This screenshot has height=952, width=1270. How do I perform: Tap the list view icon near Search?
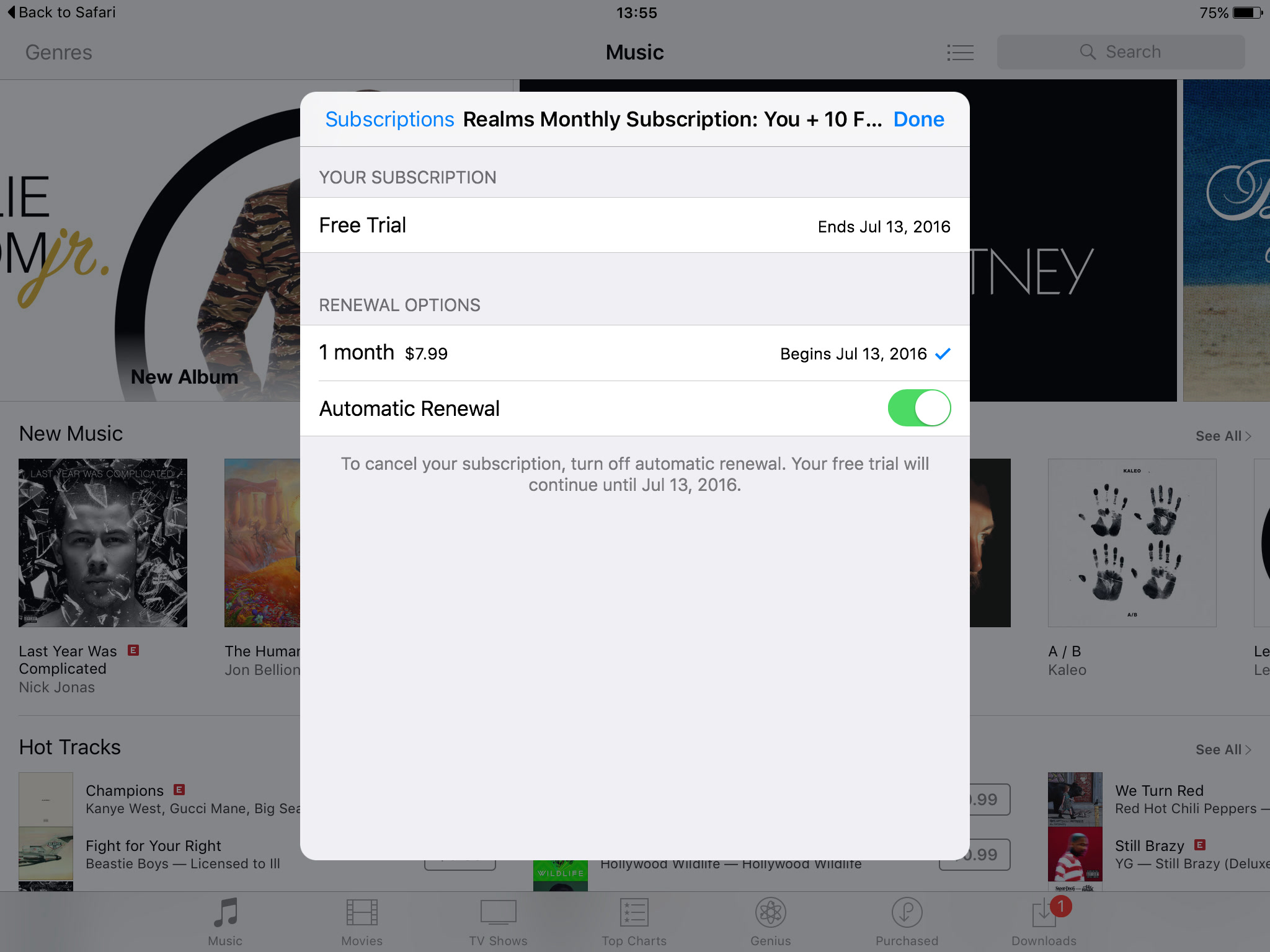point(960,52)
